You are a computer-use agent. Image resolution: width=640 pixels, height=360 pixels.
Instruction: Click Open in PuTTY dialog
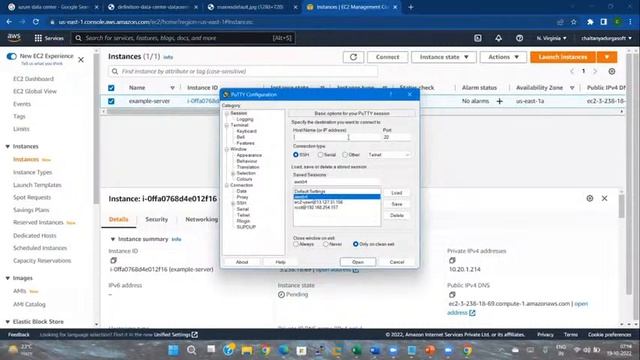[x=358, y=262]
